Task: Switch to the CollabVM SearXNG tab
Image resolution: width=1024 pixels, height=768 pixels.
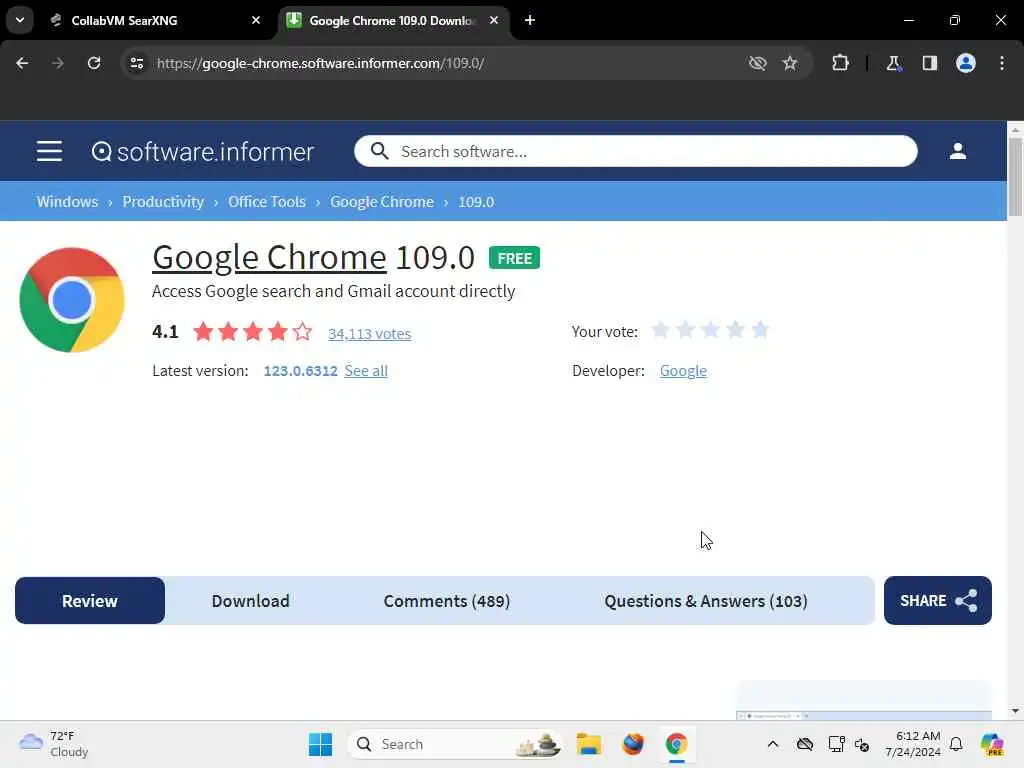Action: [x=155, y=20]
